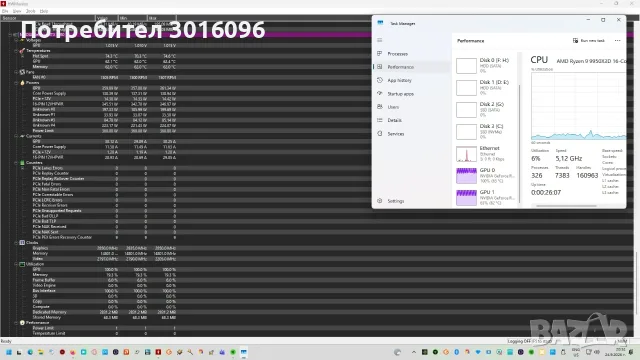Click the Min column header
This screenshot has height=360, width=640.
133,18
